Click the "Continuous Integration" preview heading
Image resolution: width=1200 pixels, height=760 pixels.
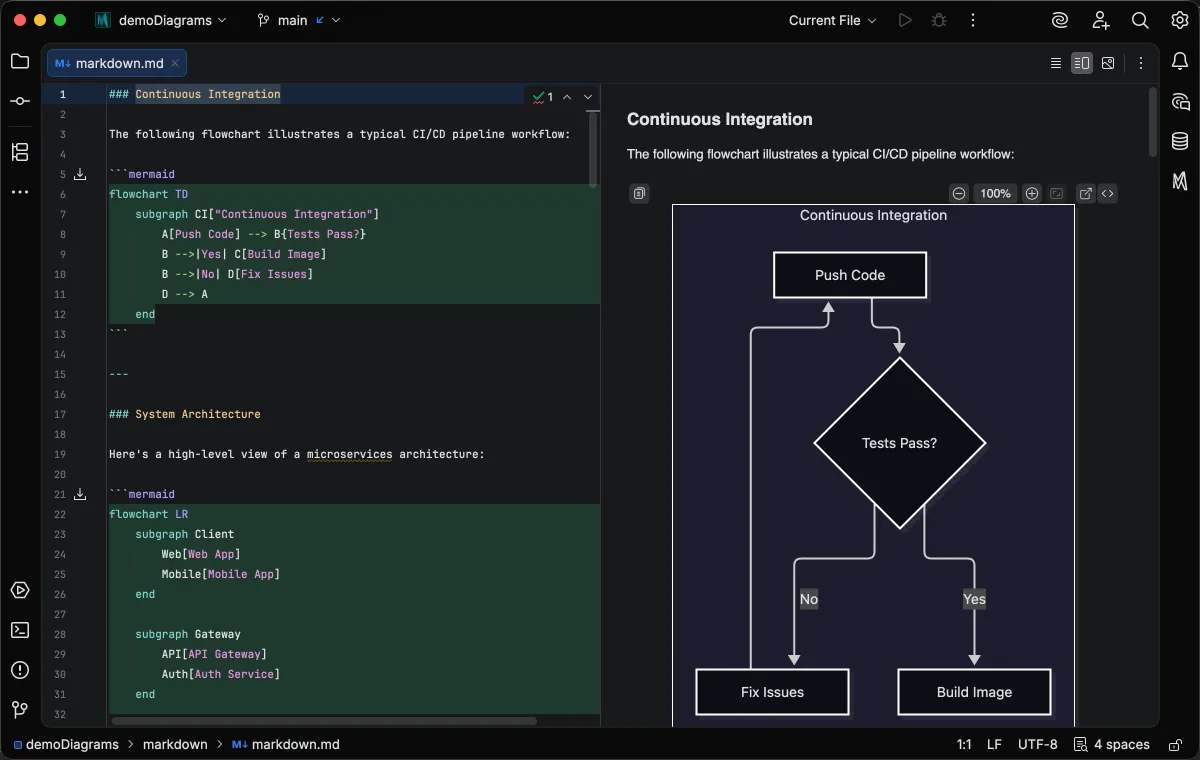tap(719, 119)
